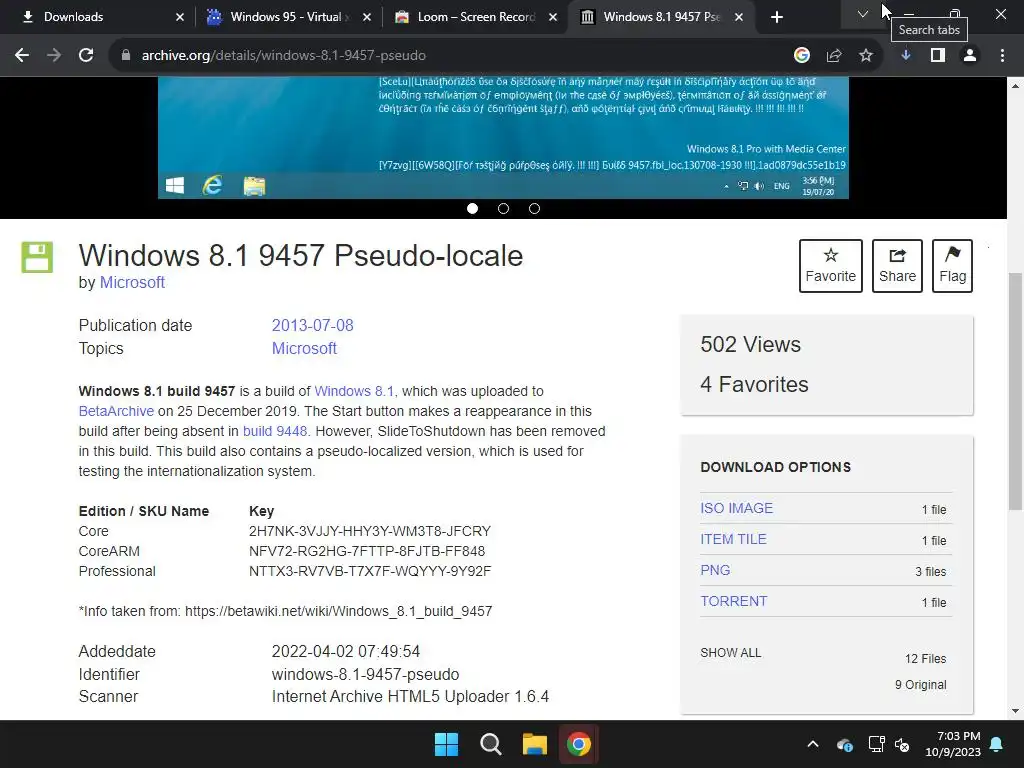
Task: Open the Google extension icon in address bar
Action: [802, 56]
